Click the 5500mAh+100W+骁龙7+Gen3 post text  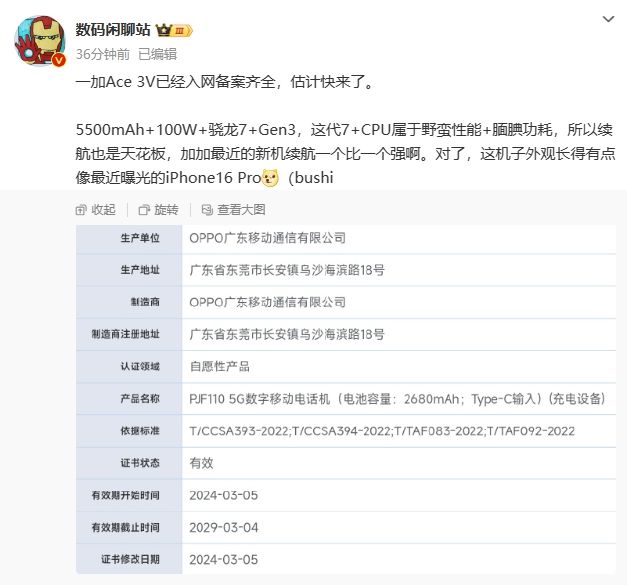(186, 130)
